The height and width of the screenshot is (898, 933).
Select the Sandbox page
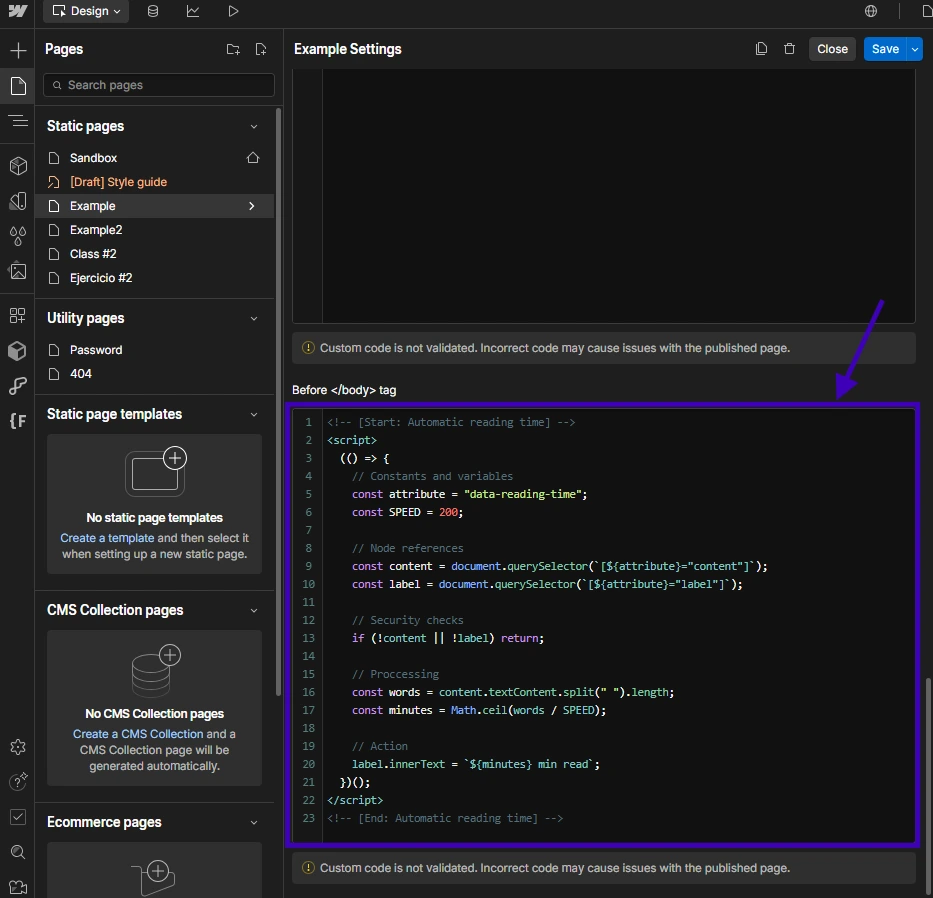point(93,158)
